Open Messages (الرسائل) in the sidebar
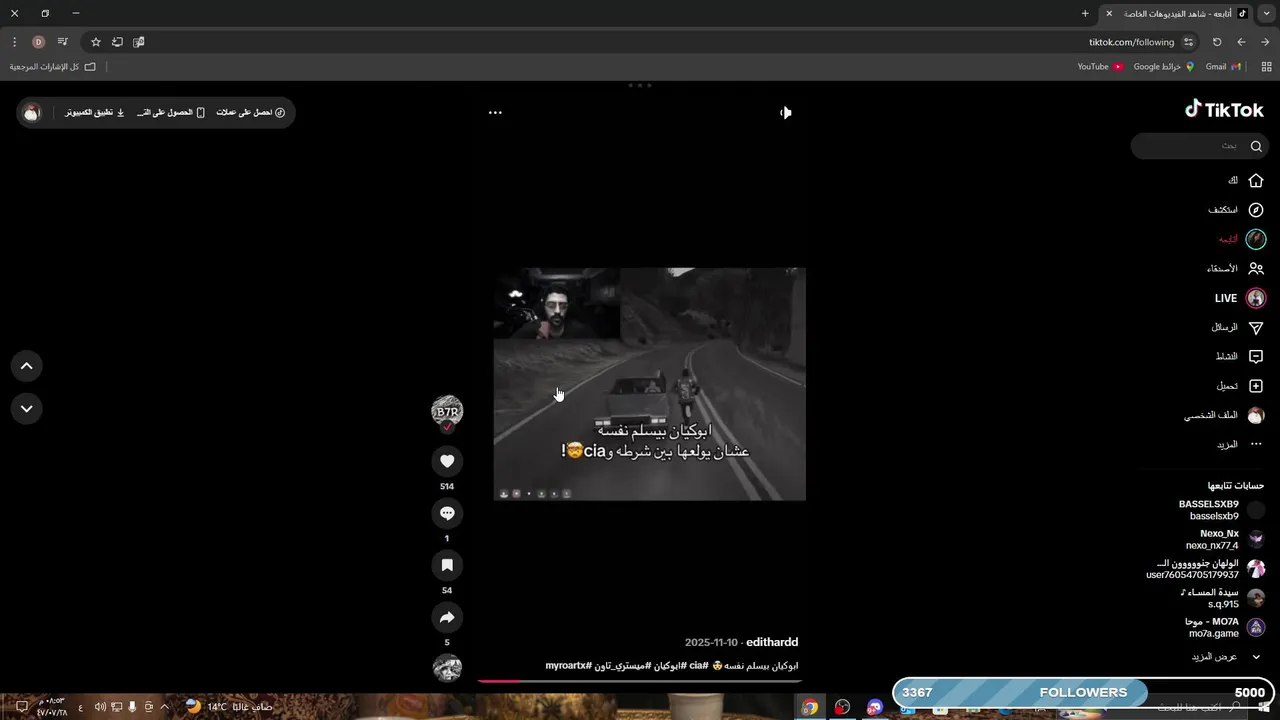This screenshot has height=720, width=1280. (1238, 327)
